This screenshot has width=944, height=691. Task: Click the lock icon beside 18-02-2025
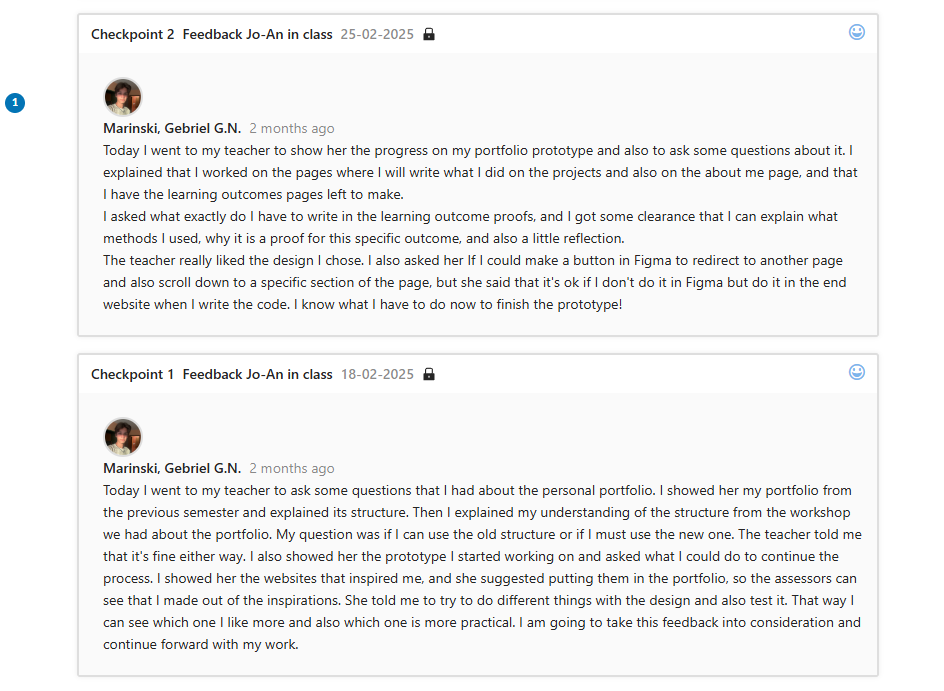click(429, 374)
